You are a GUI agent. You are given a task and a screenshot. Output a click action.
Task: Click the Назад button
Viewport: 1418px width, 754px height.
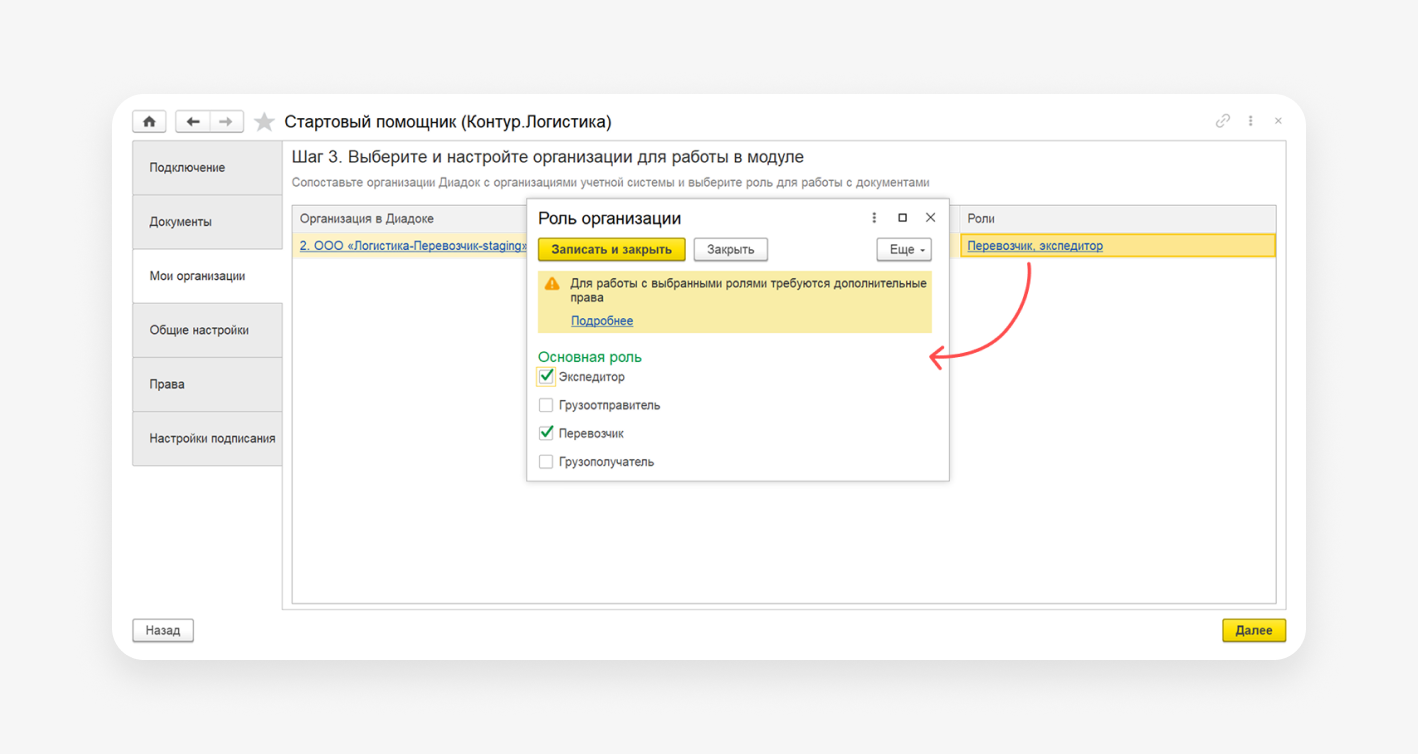[x=163, y=631]
